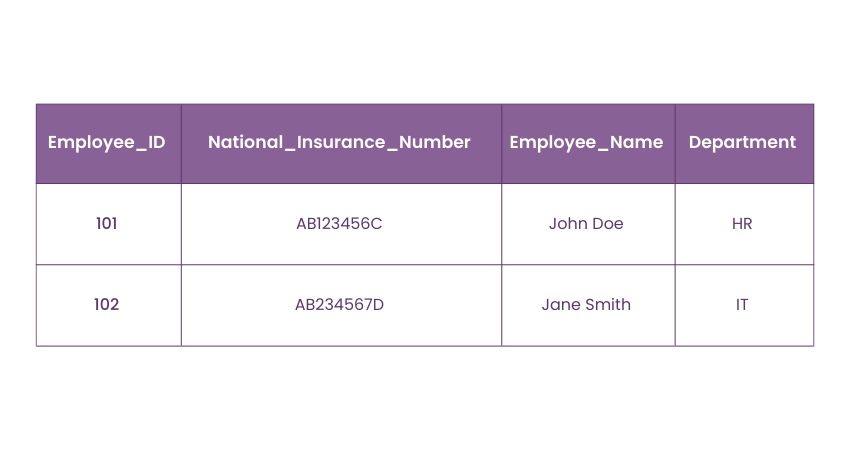Select the word Name in the header

coord(636,142)
